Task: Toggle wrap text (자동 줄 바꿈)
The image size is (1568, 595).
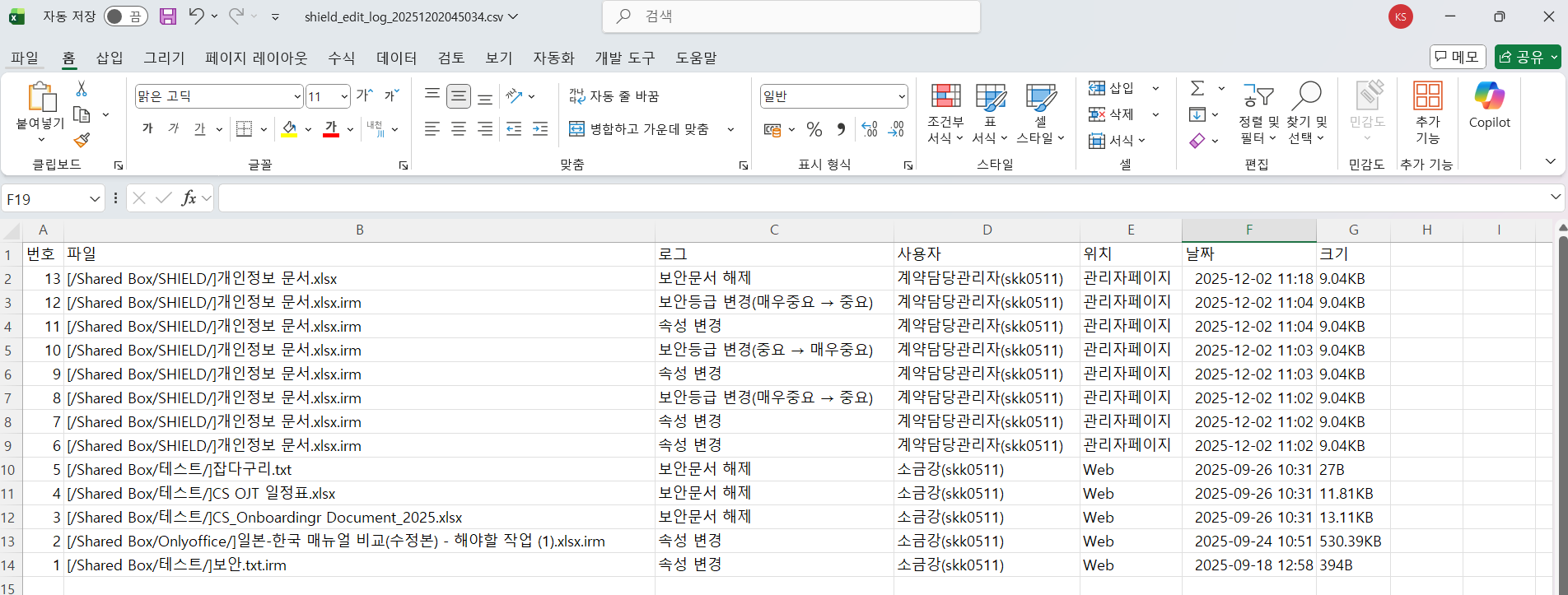Action: coord(614,96)
